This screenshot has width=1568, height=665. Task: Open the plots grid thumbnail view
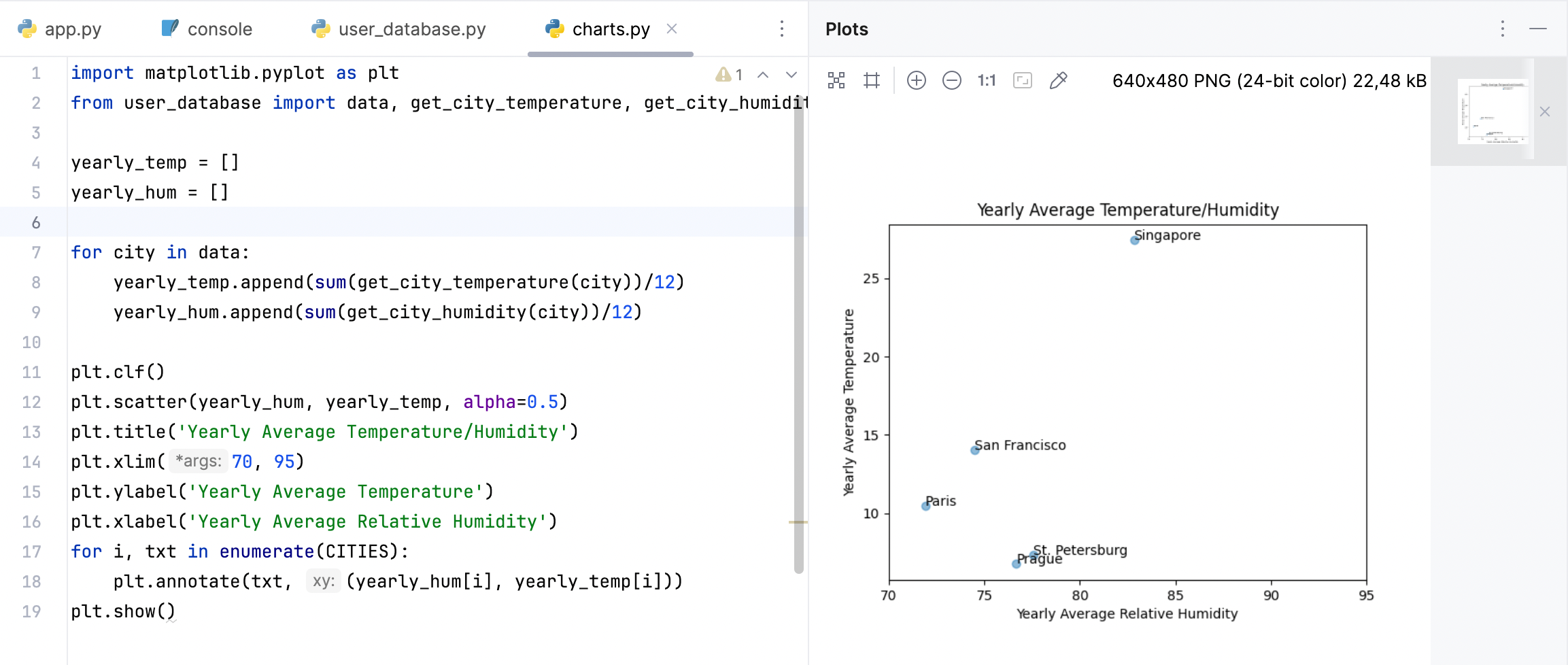coord(836,80)
